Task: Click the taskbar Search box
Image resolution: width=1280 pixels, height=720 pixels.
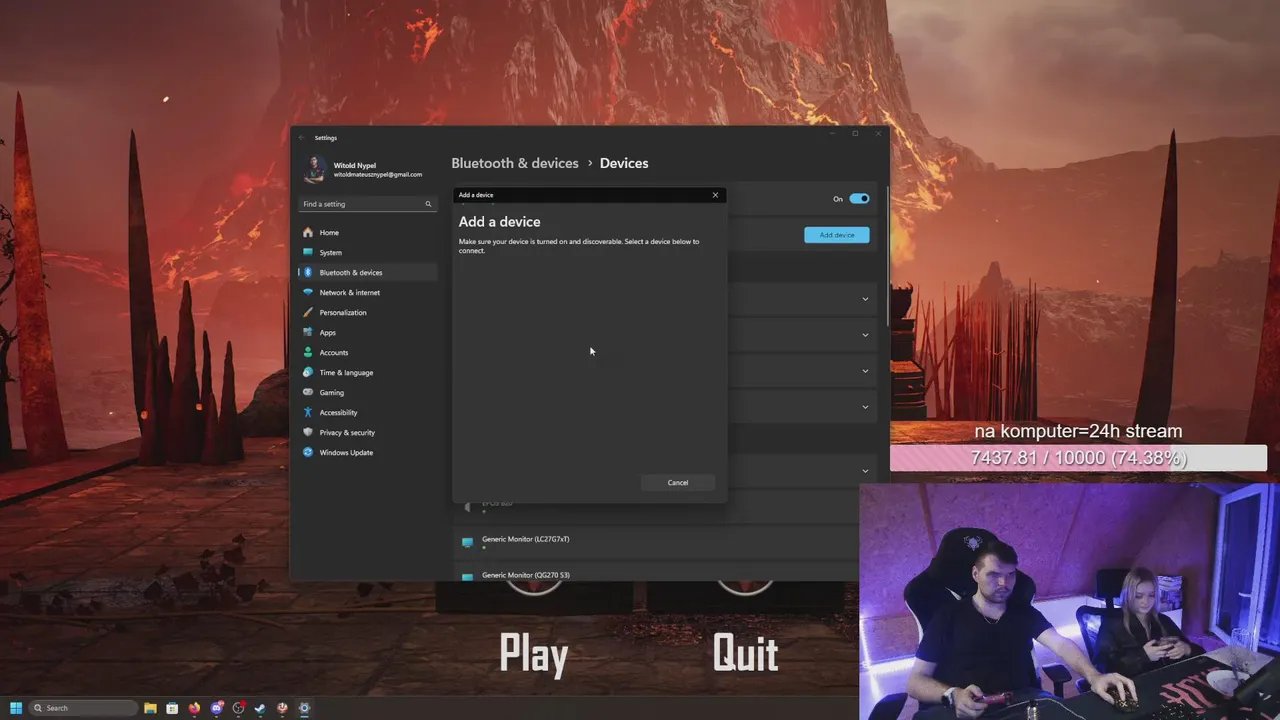Action: tap(83, 708)
